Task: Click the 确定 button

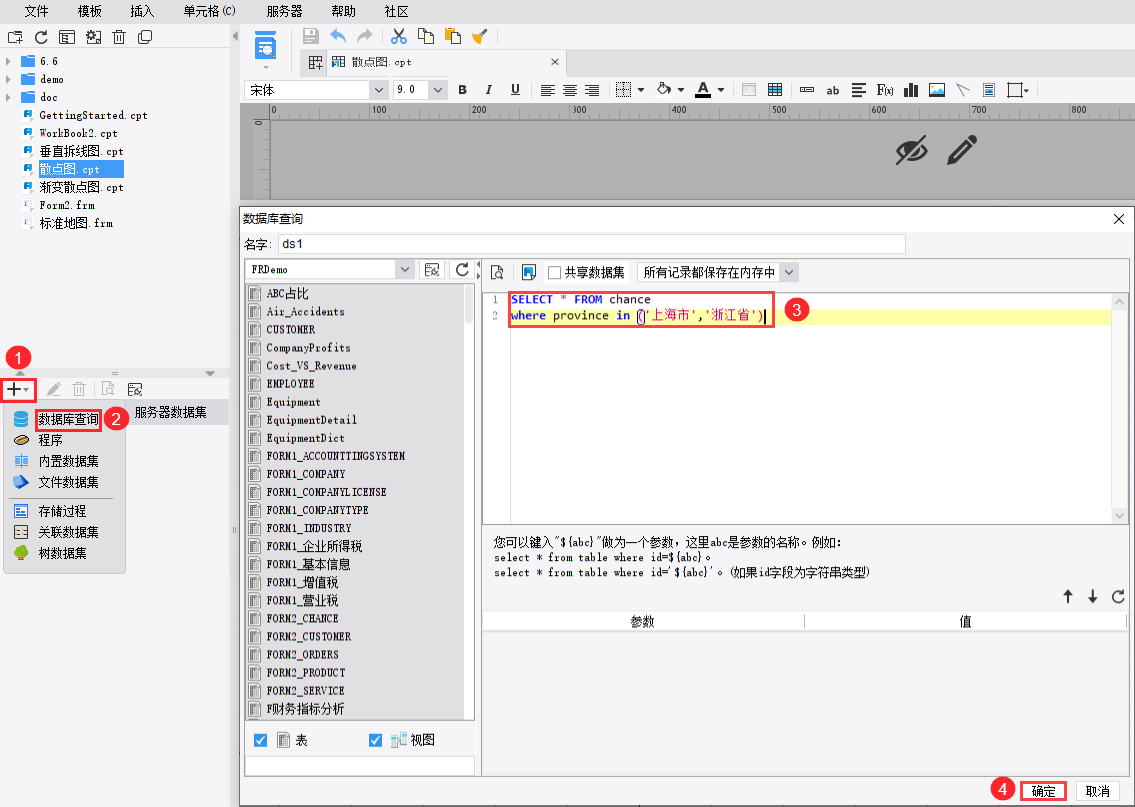Action: pyautogui.click(x=1043, y=791)
